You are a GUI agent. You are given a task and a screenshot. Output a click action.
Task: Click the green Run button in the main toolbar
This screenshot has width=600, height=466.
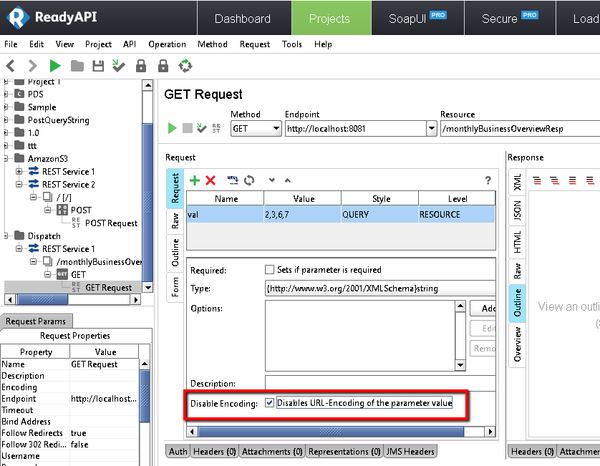point(55,66)
